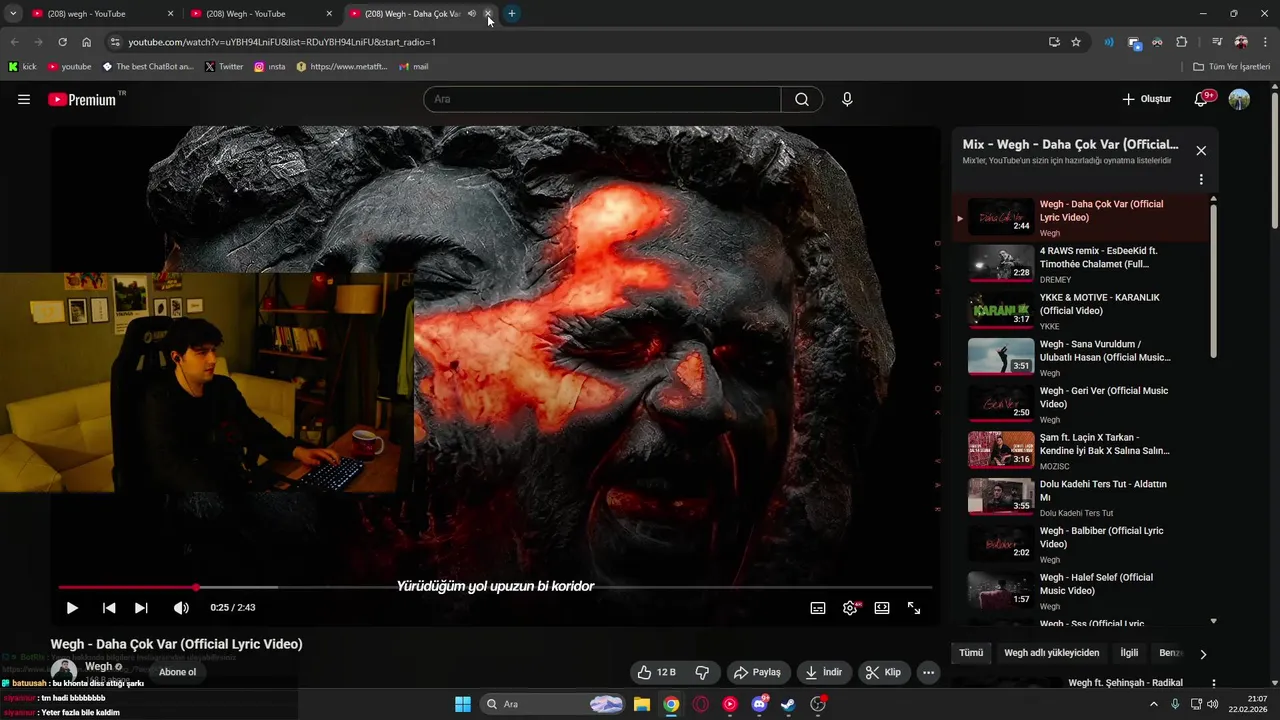Open the YouTube account avatar menu
This screenshot has height=720, width=1280.
point(1239,99)
